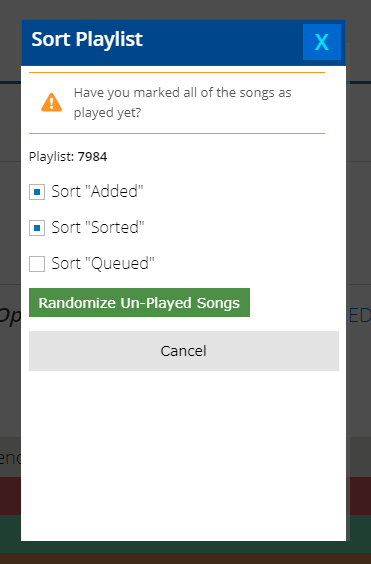Click the playlist number 7984

(x=92, y=156)
